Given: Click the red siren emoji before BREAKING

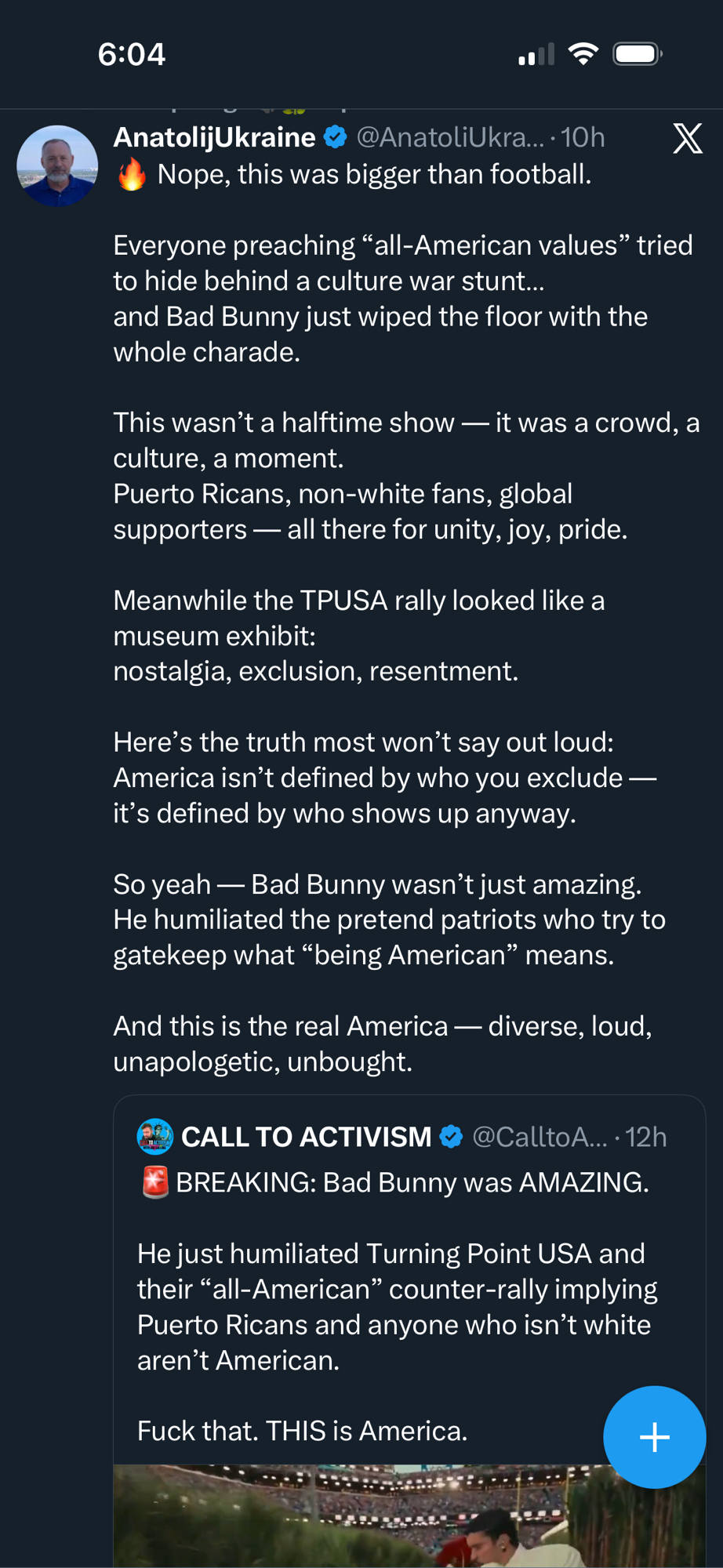Looking at the screenshot, I should [154, 1182].
